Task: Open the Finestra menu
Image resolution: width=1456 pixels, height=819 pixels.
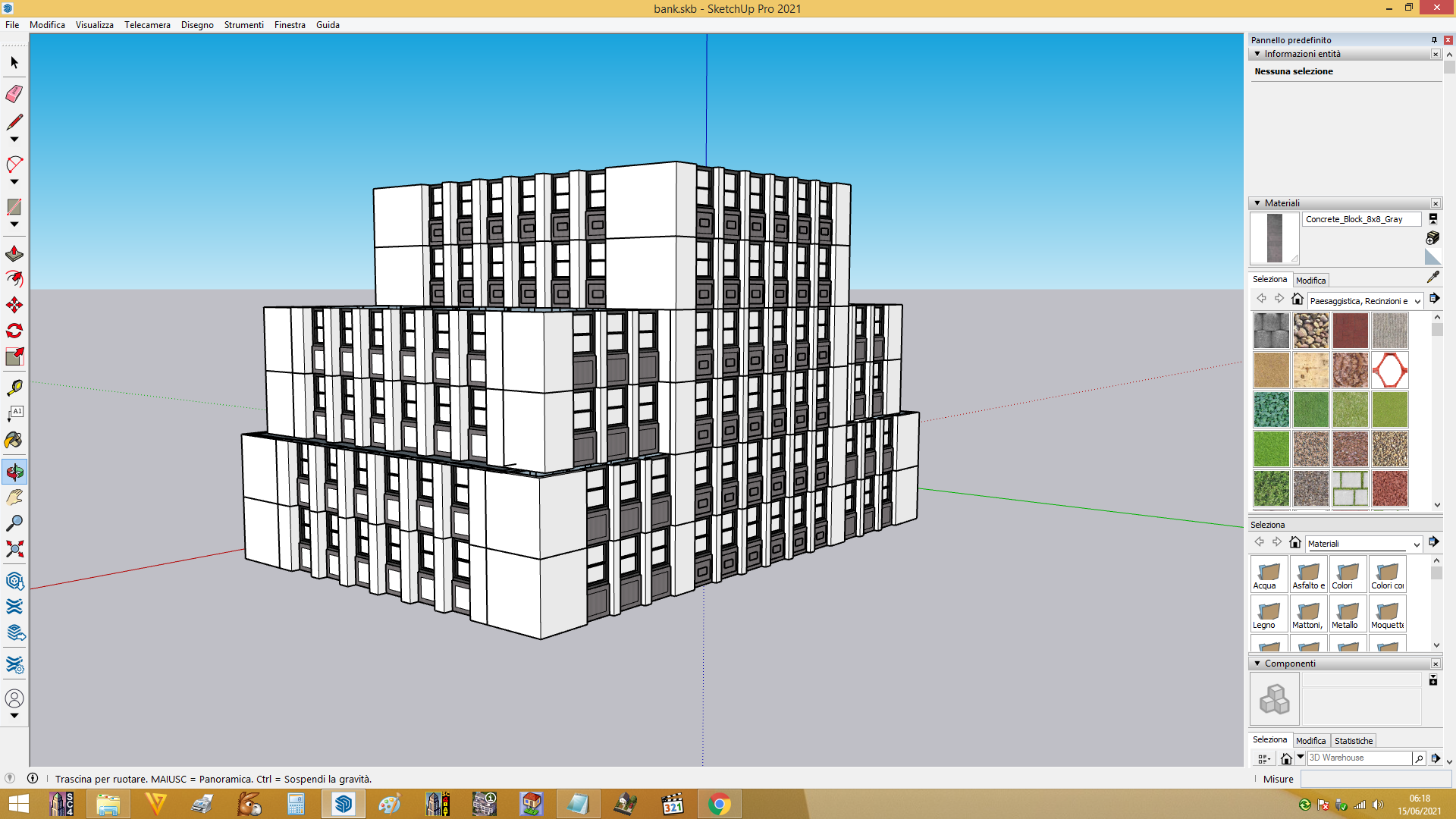Action: click(x=290, y=25)
